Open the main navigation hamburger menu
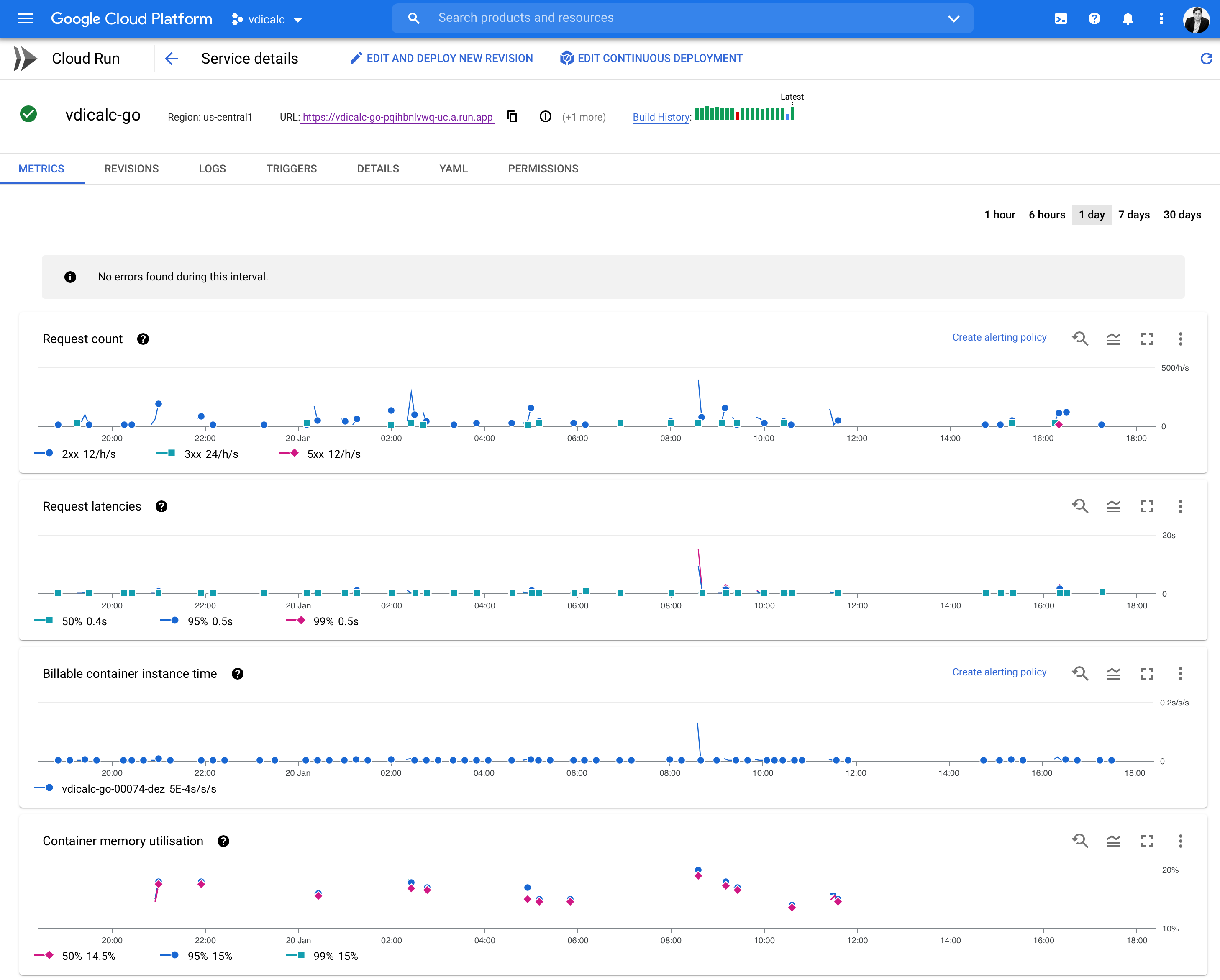Screen dimensions: 1220x980 (25, 19)
